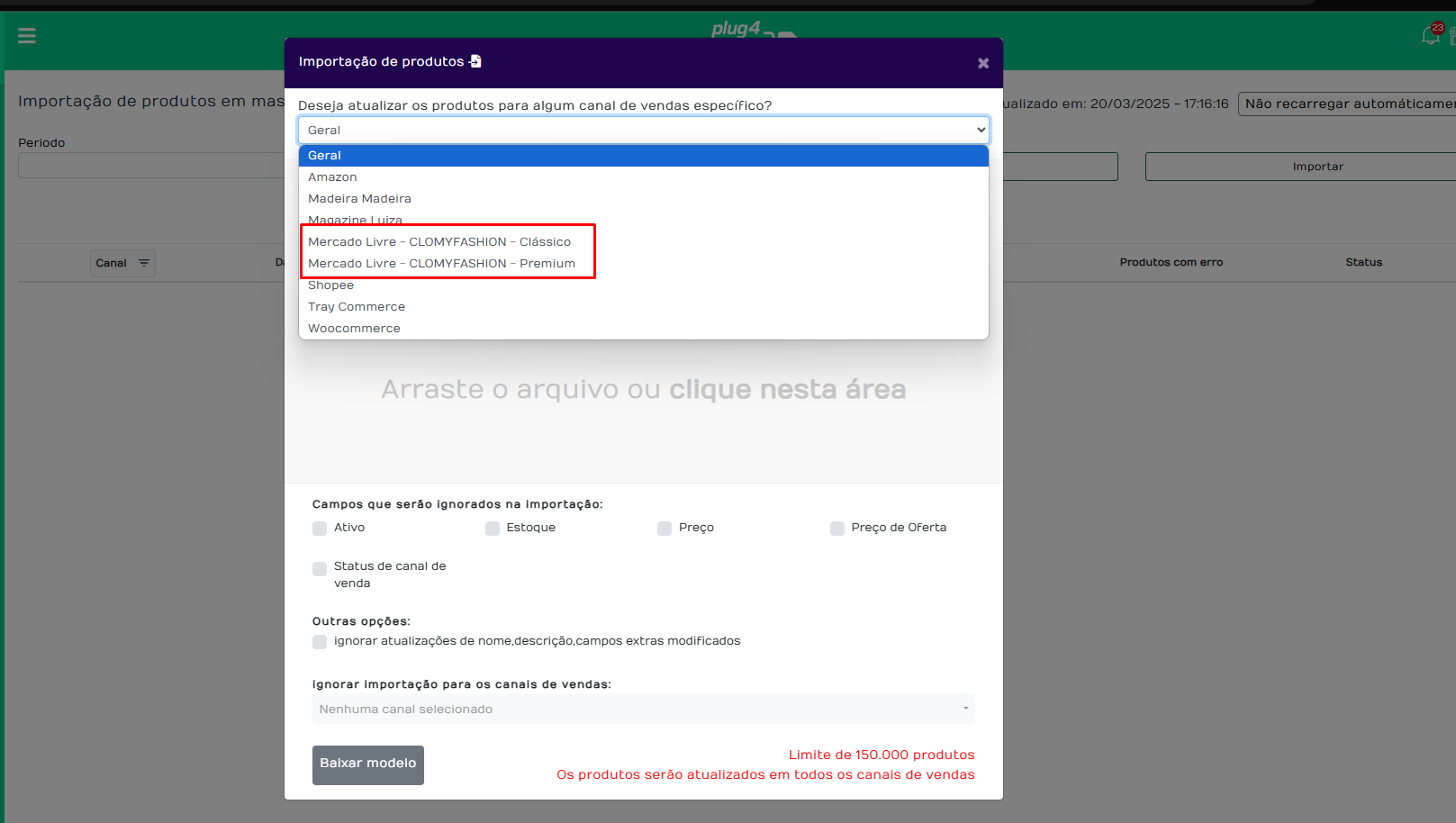Tick the Preço ignore checkbox

(665, 529)
